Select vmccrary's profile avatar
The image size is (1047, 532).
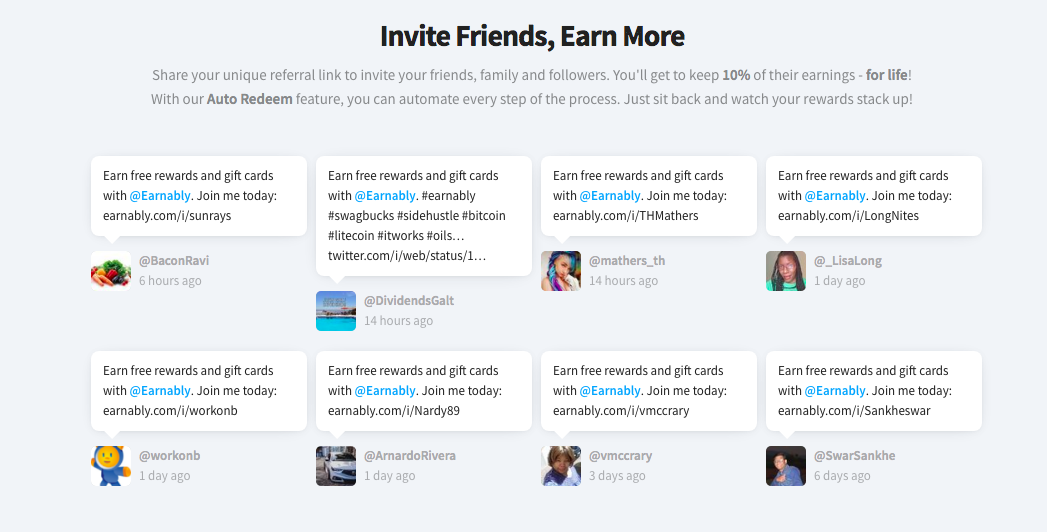point(561,466)
